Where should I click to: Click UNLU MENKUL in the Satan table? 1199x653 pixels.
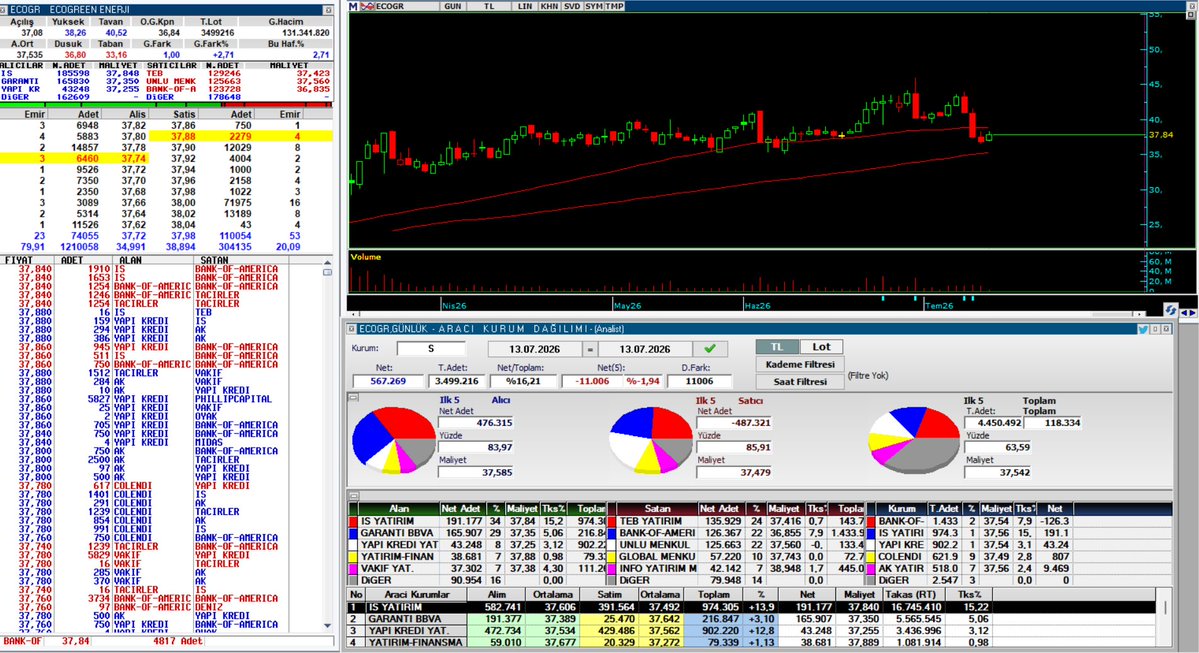point(655,545)
